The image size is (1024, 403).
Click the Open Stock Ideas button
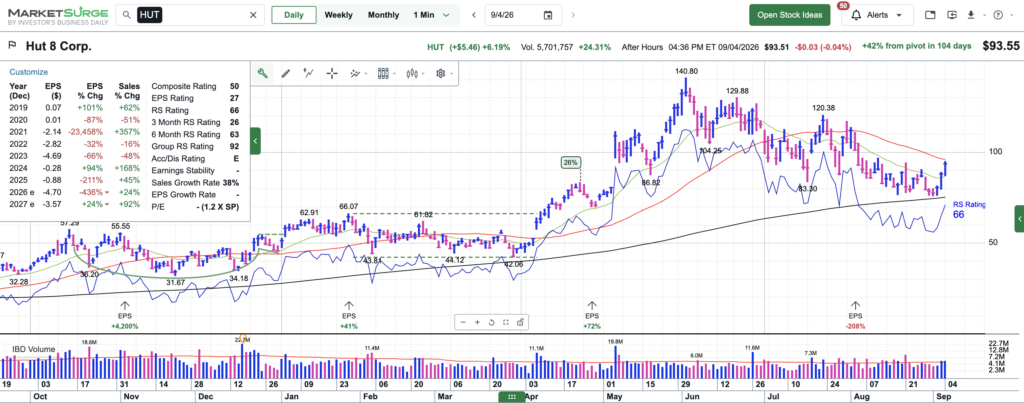[x=790, y=15]
